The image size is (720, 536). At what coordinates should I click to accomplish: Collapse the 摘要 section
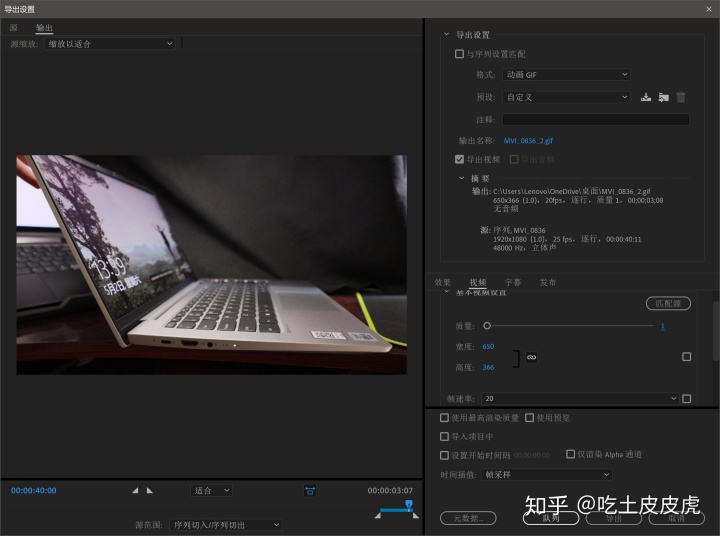(461, 178)
